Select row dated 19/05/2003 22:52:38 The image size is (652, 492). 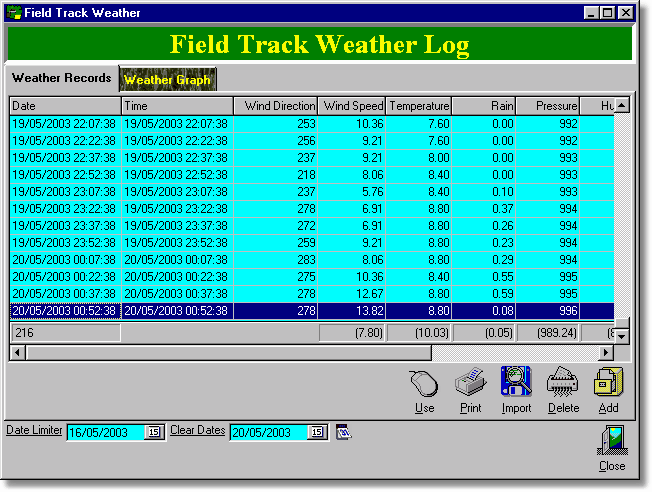[x=312, y=175]
